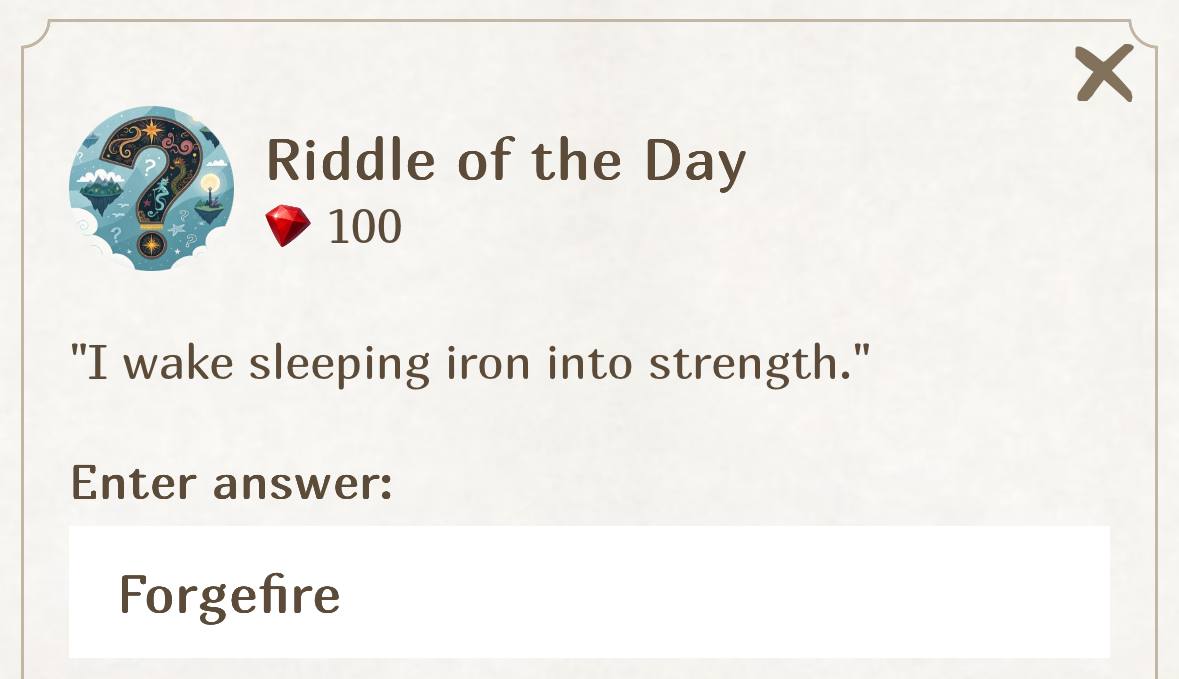Close the Riddle of the Day dialog
This screenshot has height=679, width=1179.
[x=1104, y=73]
